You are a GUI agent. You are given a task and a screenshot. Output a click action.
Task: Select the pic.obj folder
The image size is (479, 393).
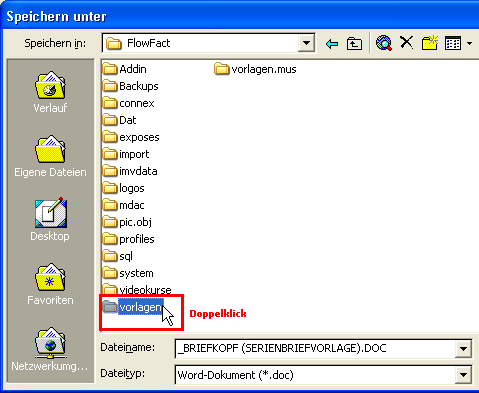tap(127, 222)
